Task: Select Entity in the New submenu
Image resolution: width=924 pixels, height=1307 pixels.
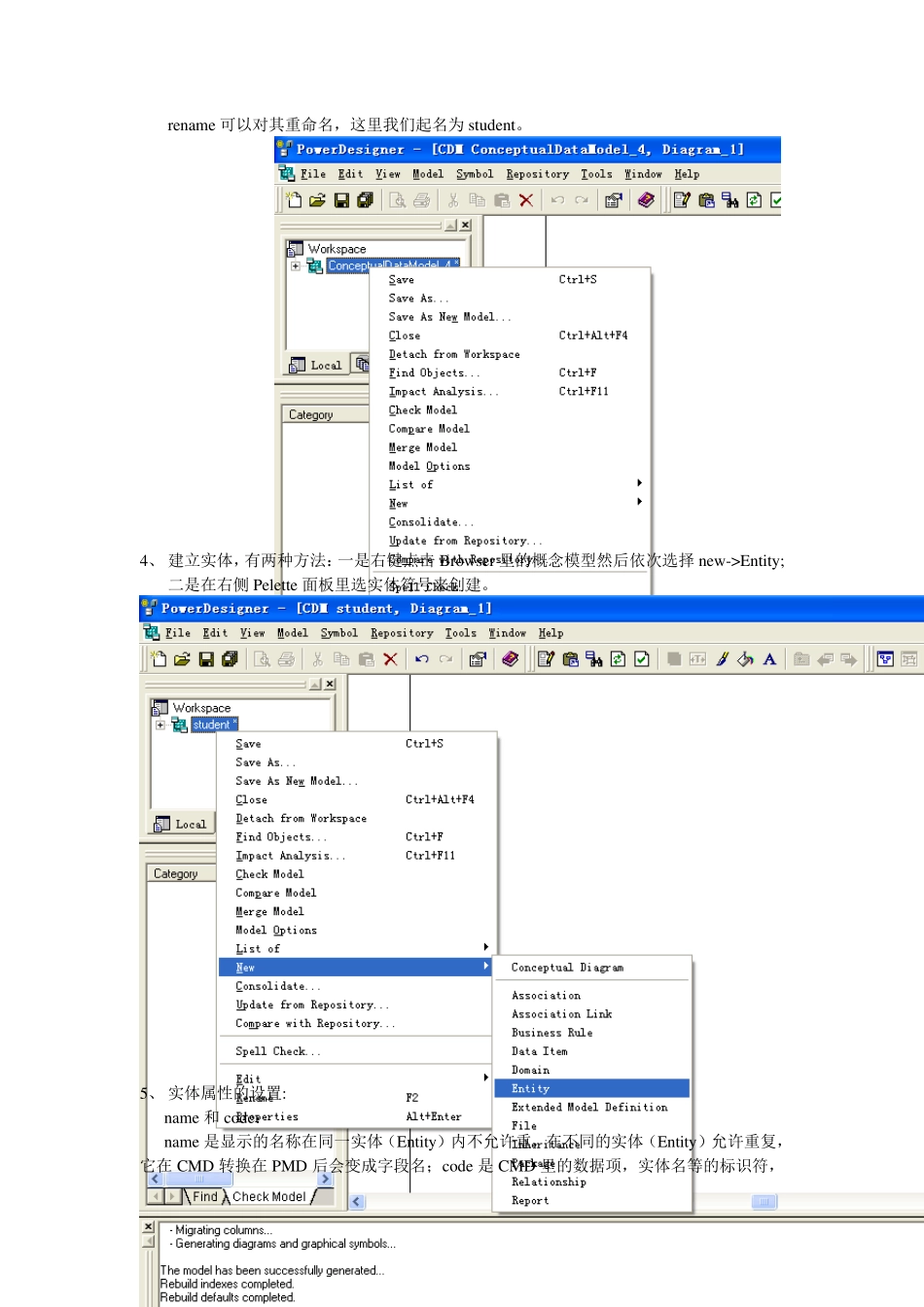Action: pos(592,1089)
